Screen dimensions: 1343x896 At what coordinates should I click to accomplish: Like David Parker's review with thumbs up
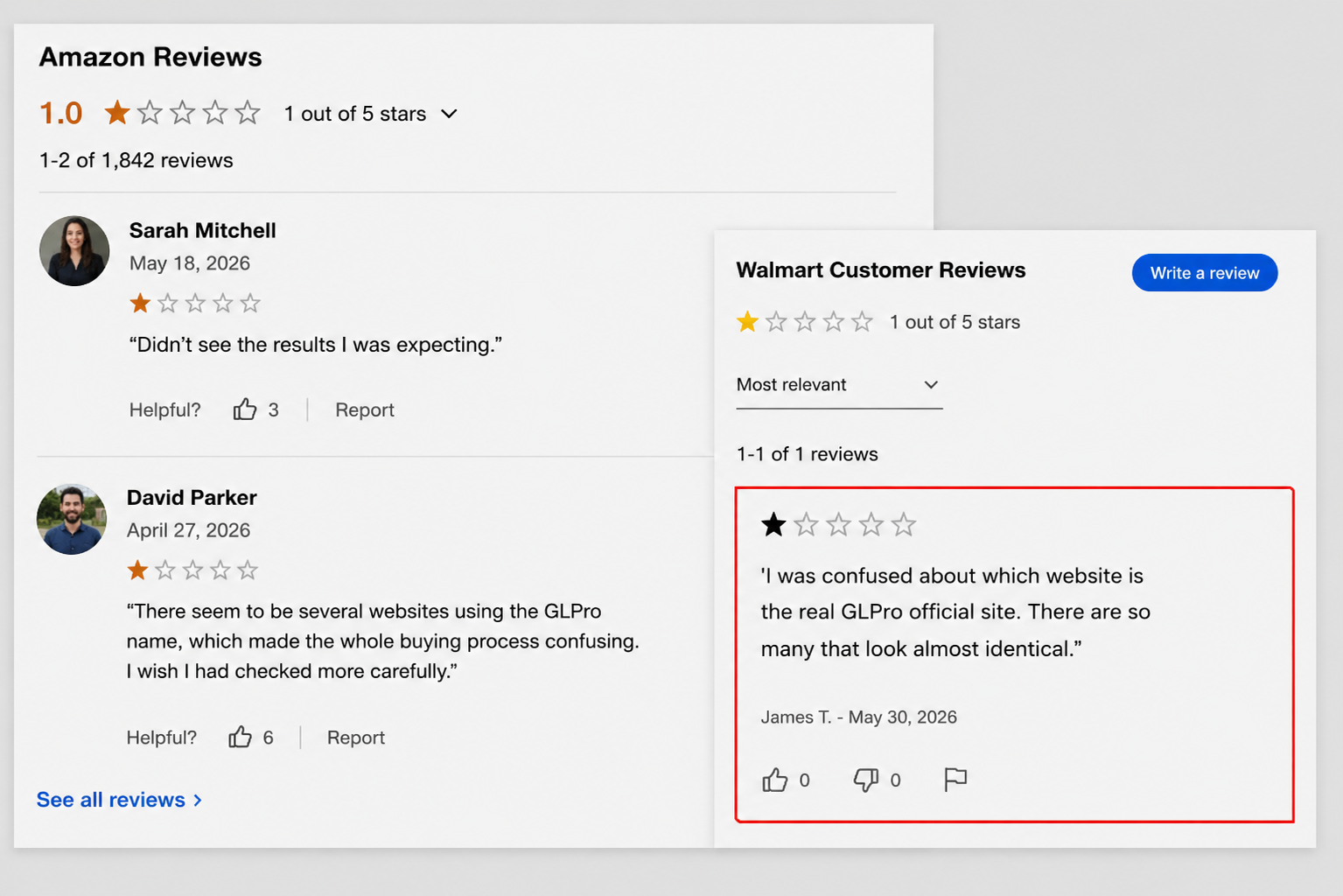point(240,738)
